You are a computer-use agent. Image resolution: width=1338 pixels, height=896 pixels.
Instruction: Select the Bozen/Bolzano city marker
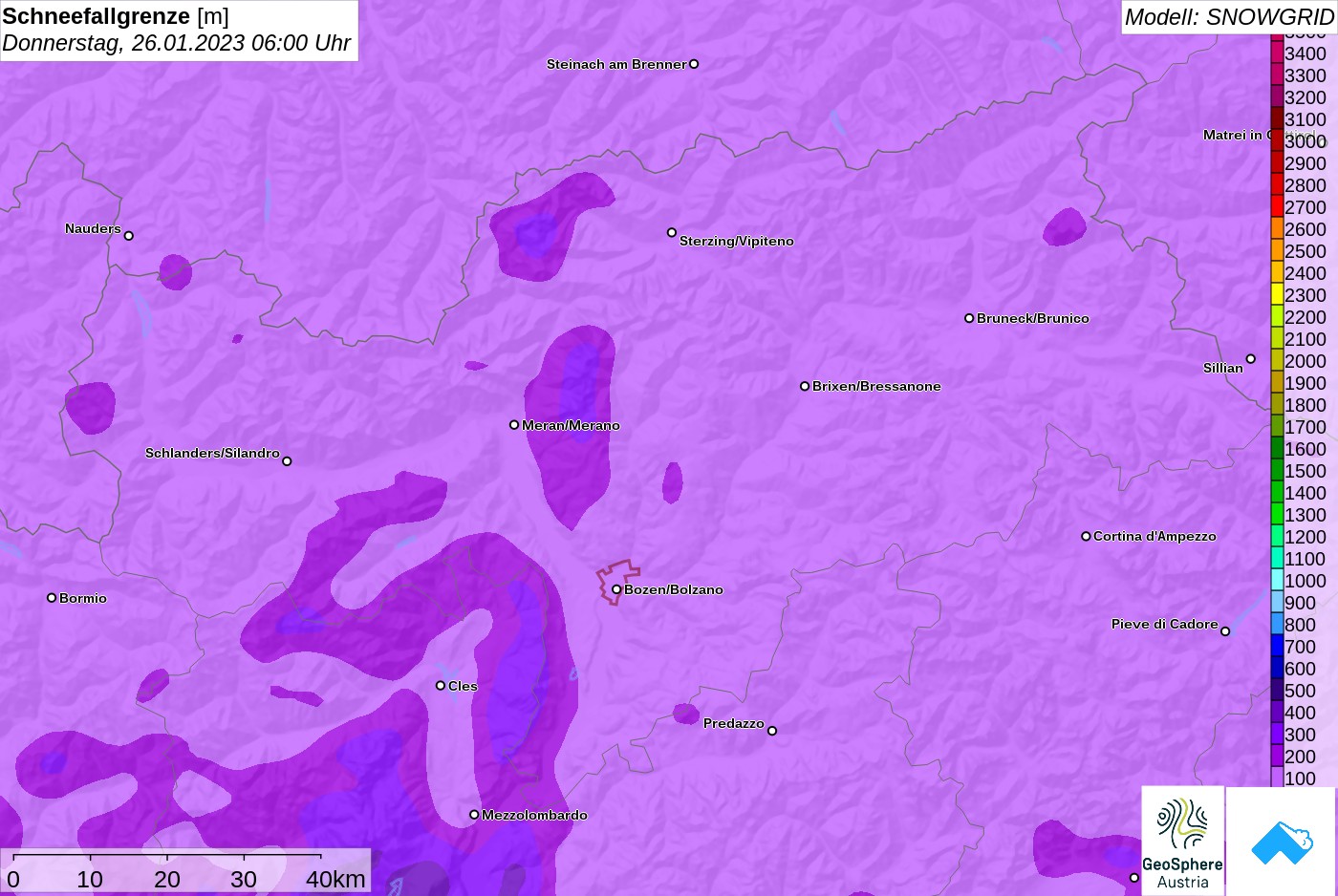tap(616, 589)
